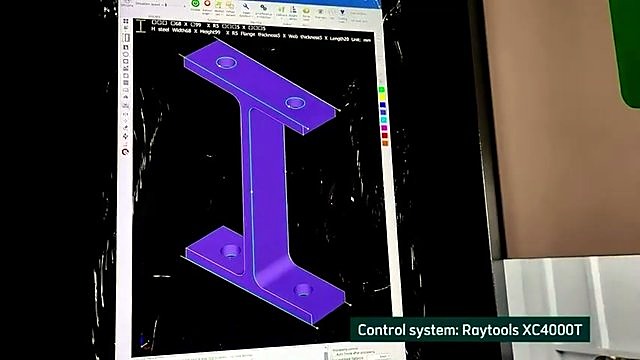The width and height of the screenshot is (640, 360).
Task: Select the bright blue layer color swatch
Action: click(x=383, y=105)
